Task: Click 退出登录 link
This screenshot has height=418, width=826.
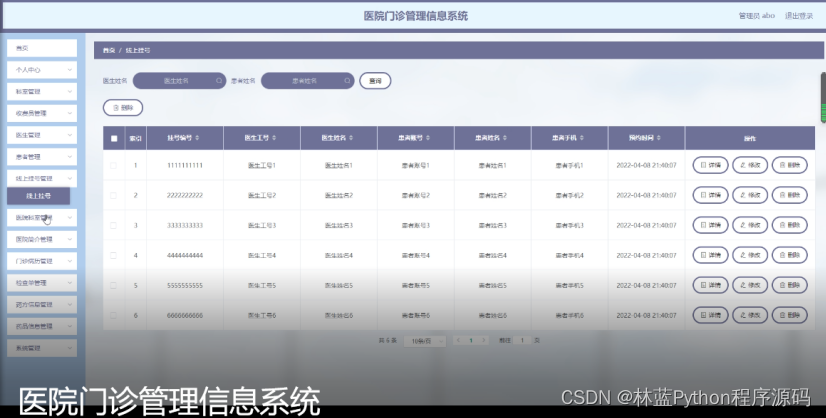Action: pyautogui.click(x=799, y=16)
